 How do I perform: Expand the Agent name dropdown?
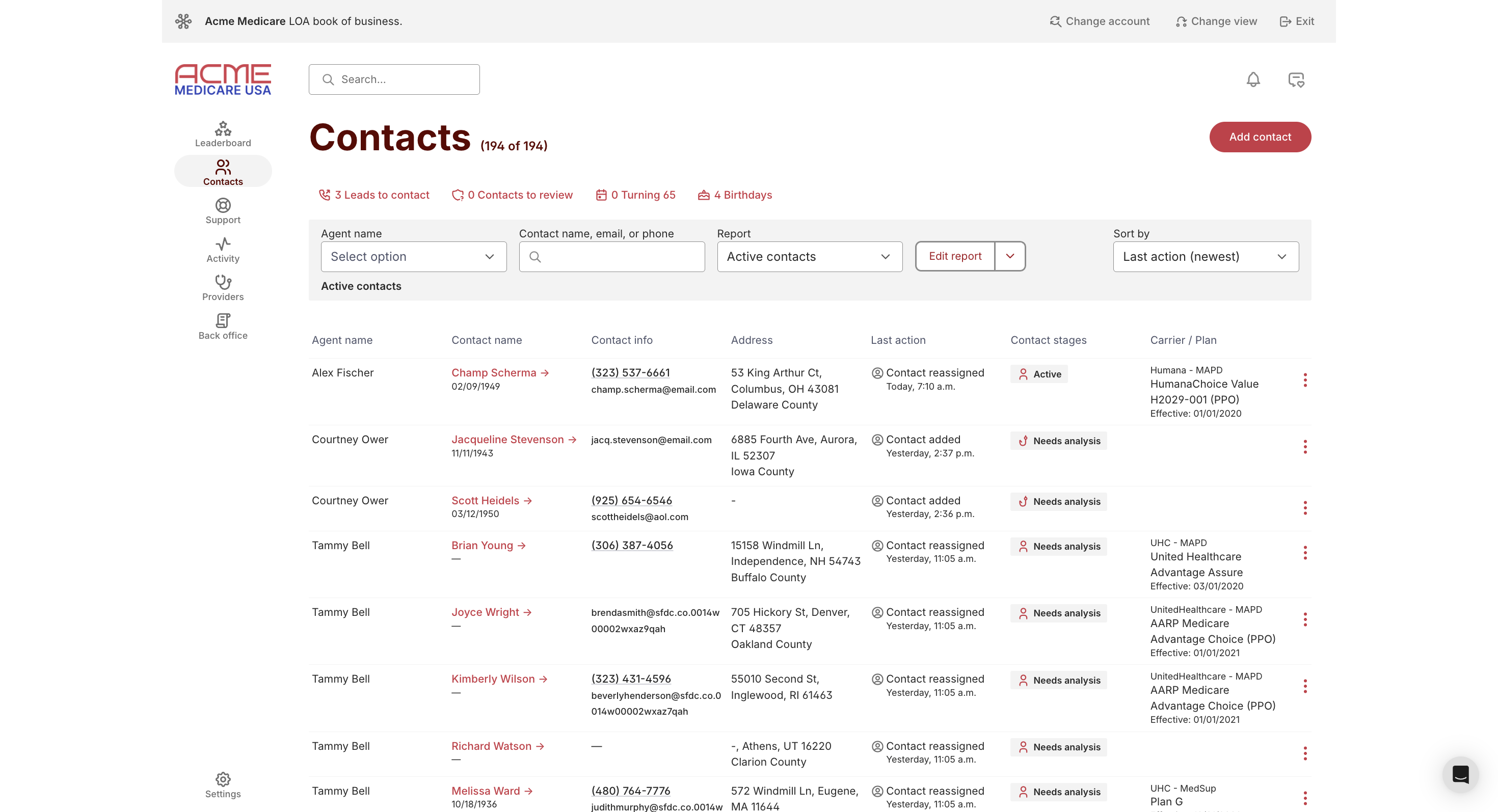coord(413,256)
